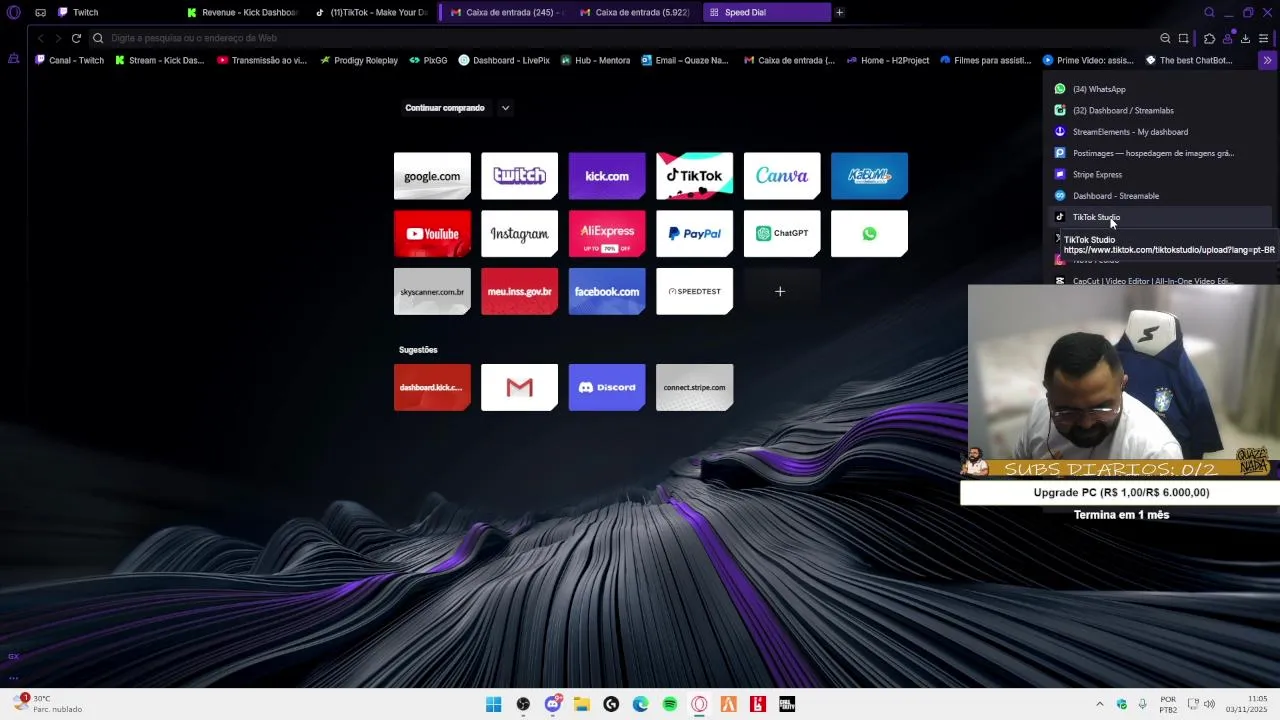Open the Stripe Express overflow bookmark

(x=1160, y=174)
